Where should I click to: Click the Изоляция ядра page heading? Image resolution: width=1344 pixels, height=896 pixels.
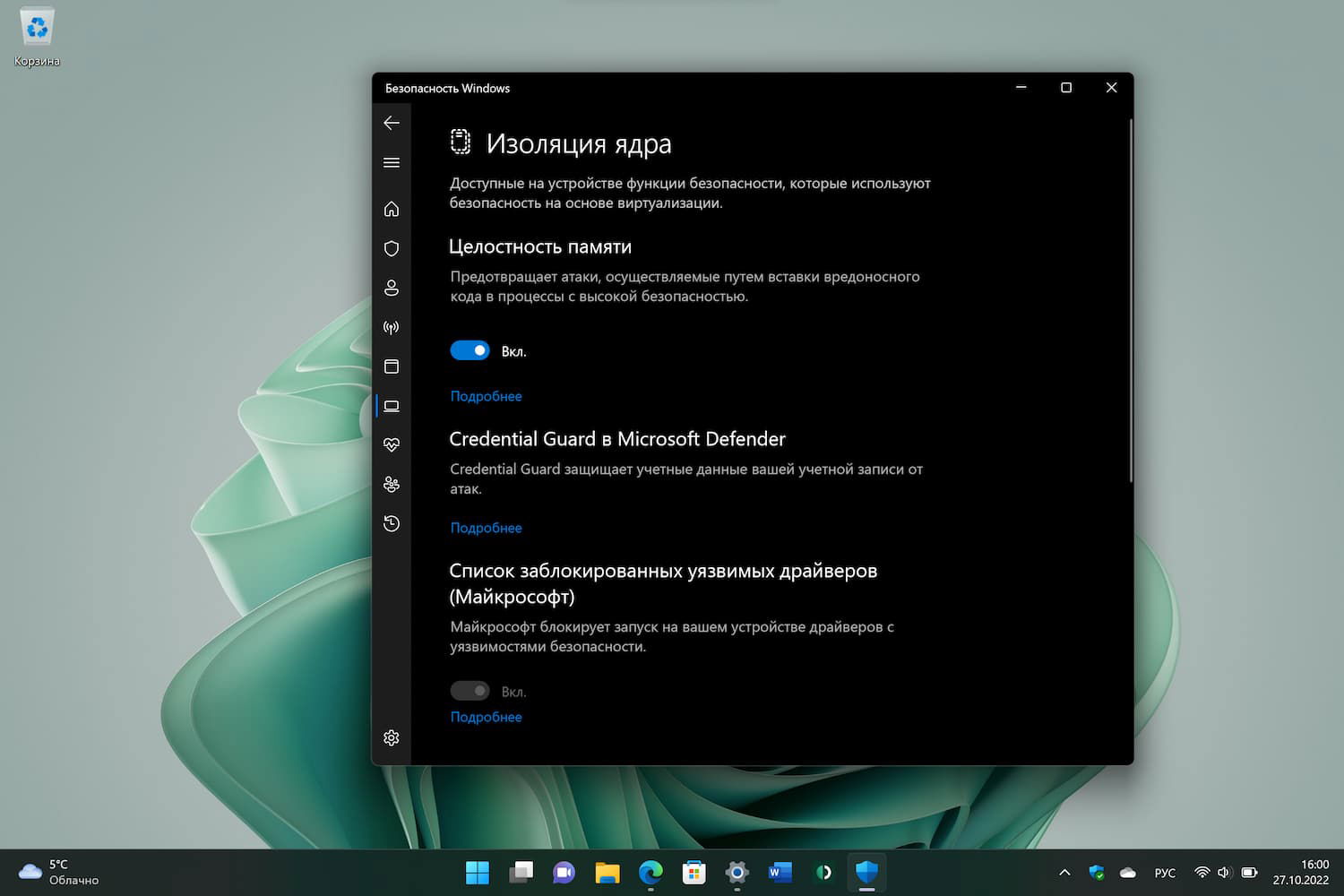pos(578,143)
